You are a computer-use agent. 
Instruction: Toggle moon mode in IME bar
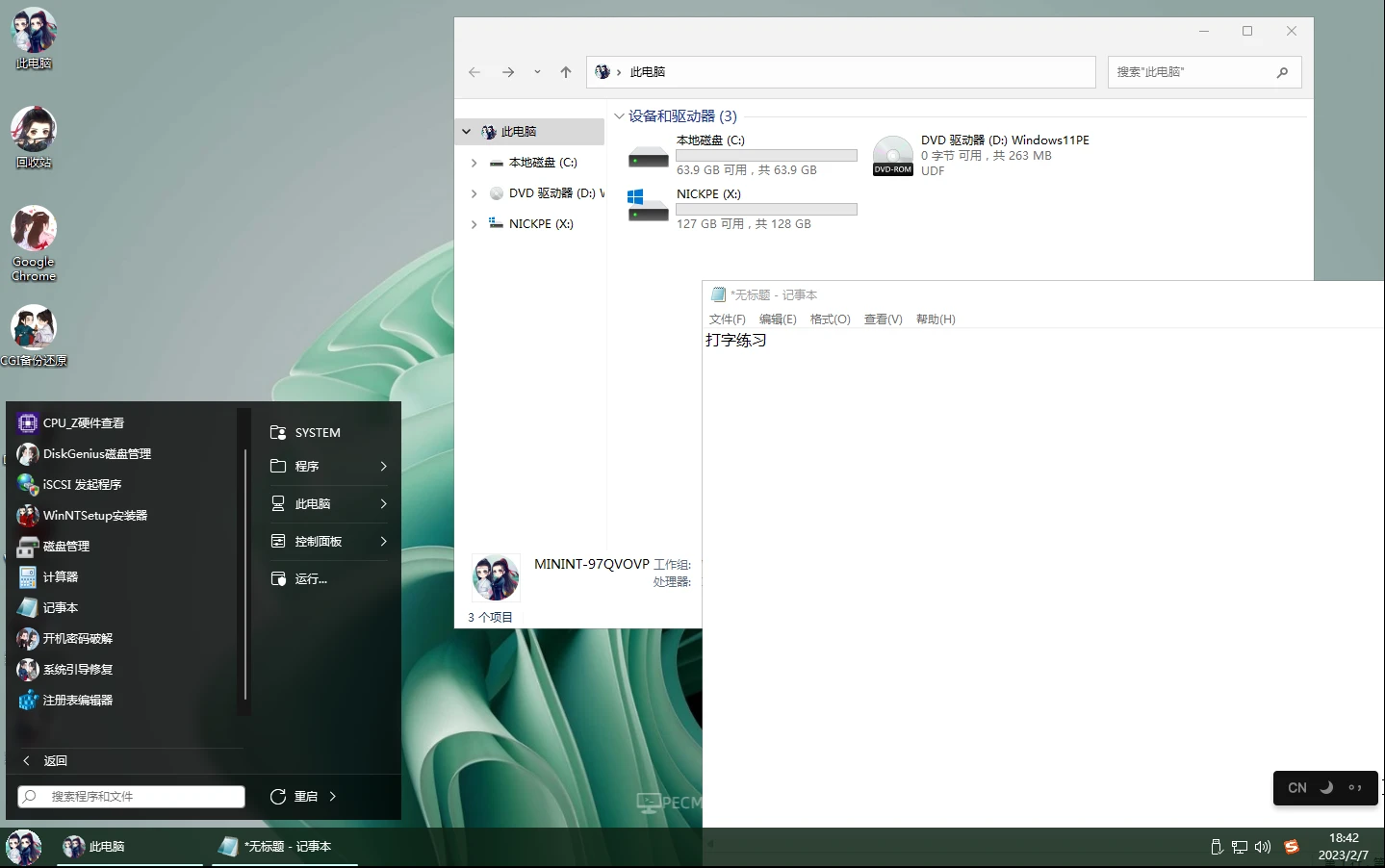pos(1326,787)
